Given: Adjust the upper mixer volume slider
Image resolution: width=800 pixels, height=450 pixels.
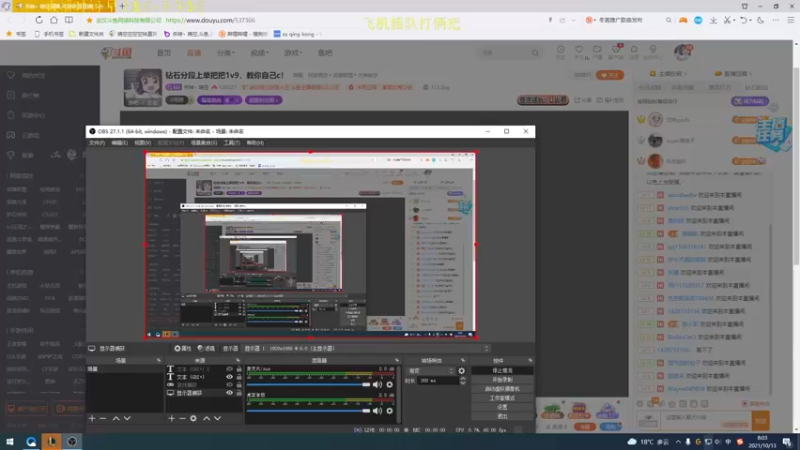Looking at the screenshot, I should point(308,385).
